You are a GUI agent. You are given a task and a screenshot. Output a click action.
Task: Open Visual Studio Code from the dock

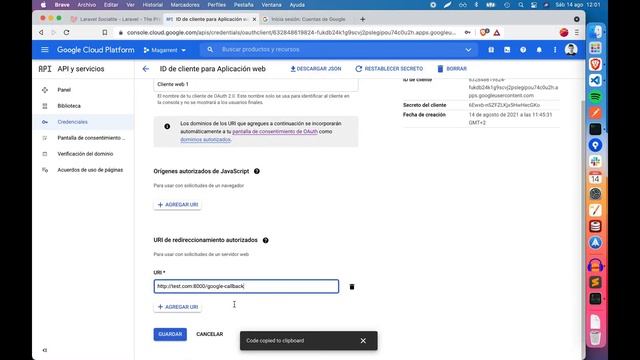coord(596,80)
